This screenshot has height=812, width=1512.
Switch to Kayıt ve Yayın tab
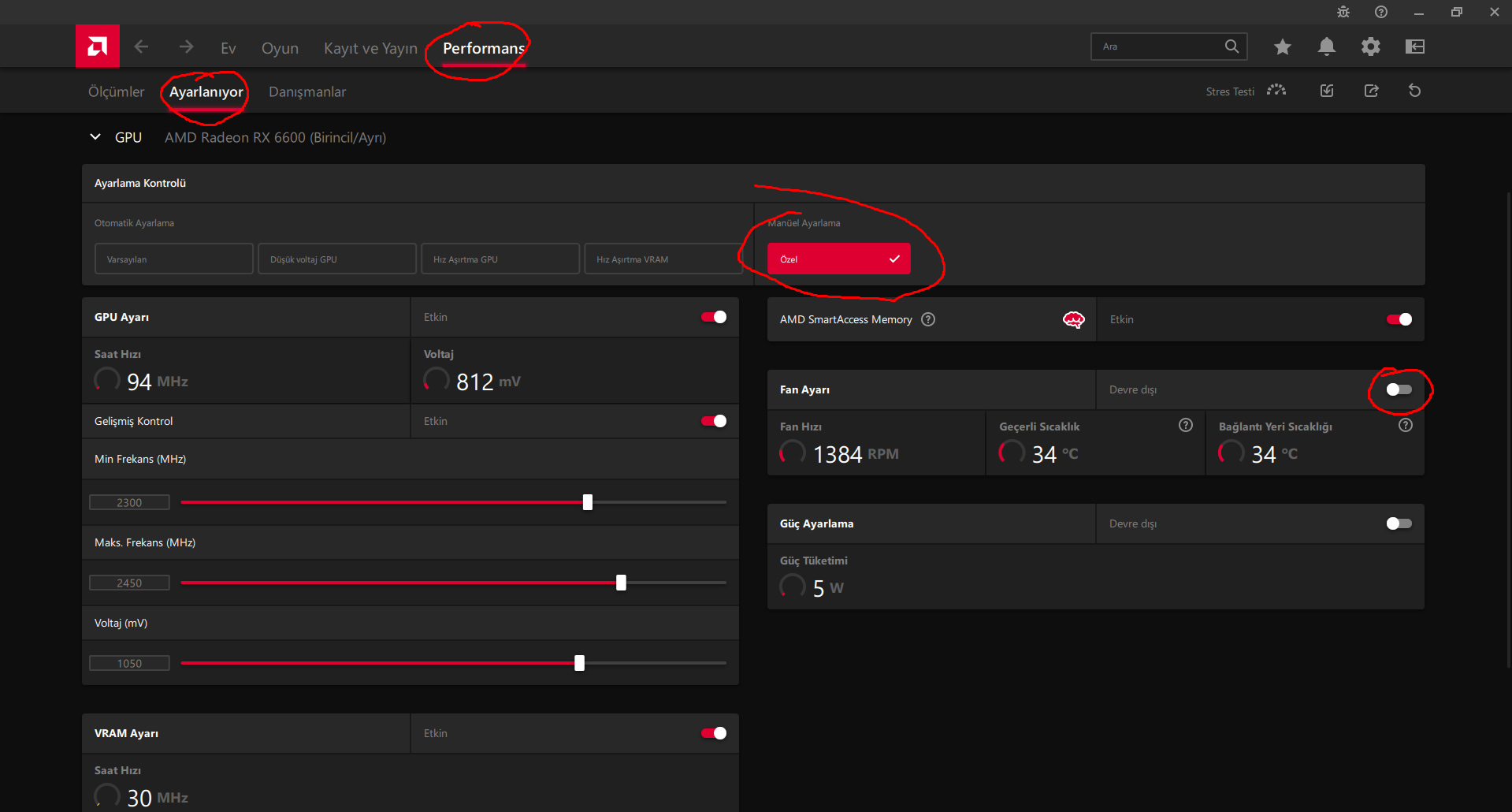pyautogui.click(x=370, y=48)
